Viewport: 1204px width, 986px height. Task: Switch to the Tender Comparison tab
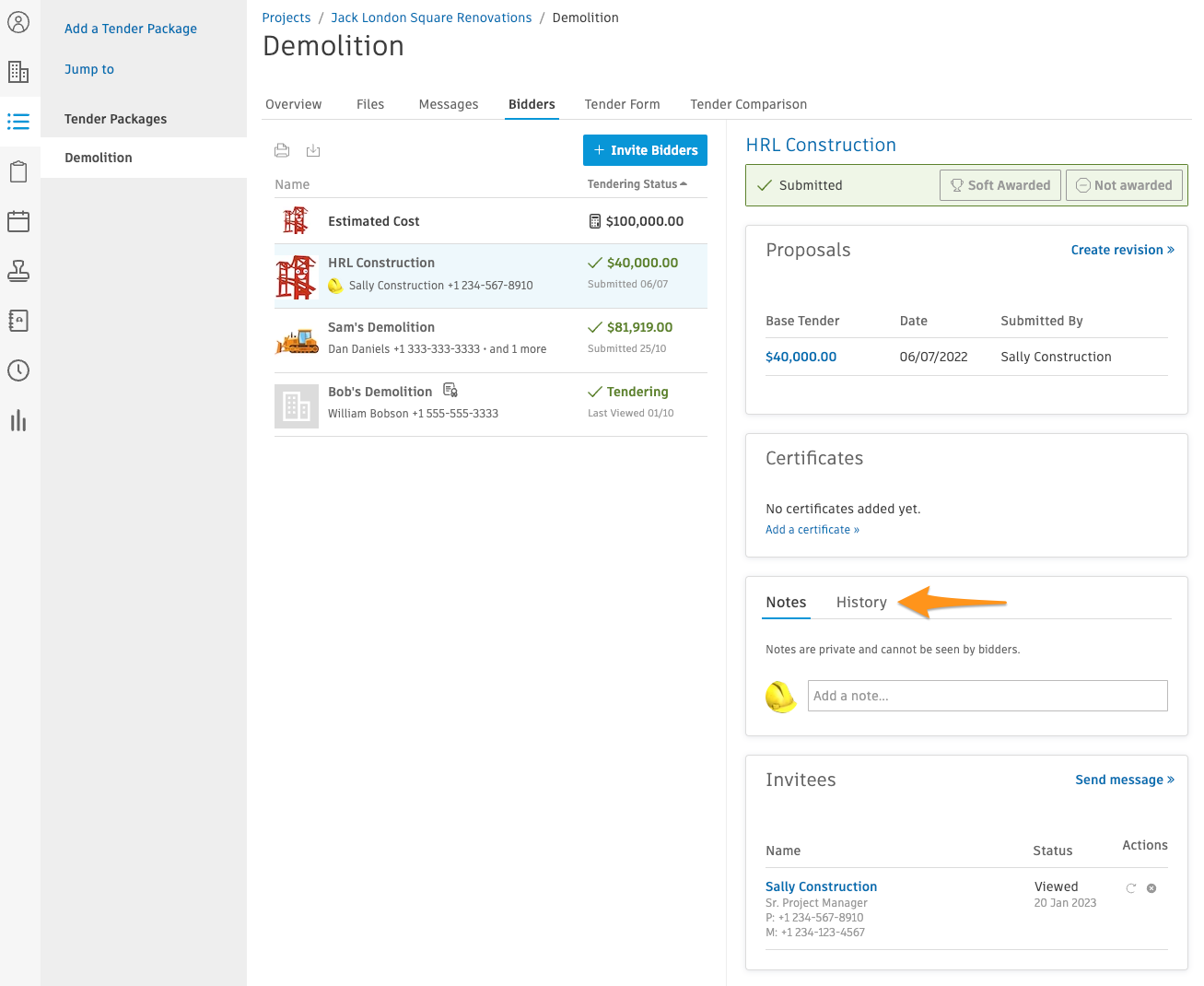748,104
